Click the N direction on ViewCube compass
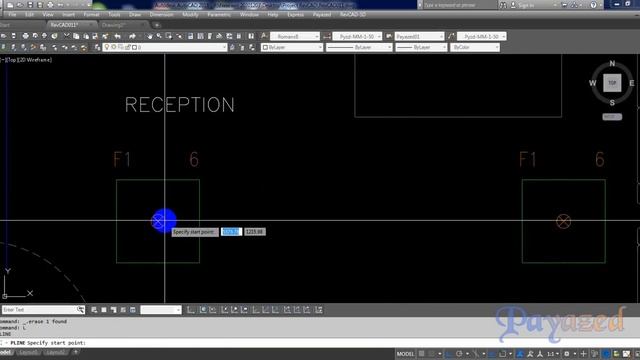The width and height of the screenshot is (640, 360). pos(612,63)
